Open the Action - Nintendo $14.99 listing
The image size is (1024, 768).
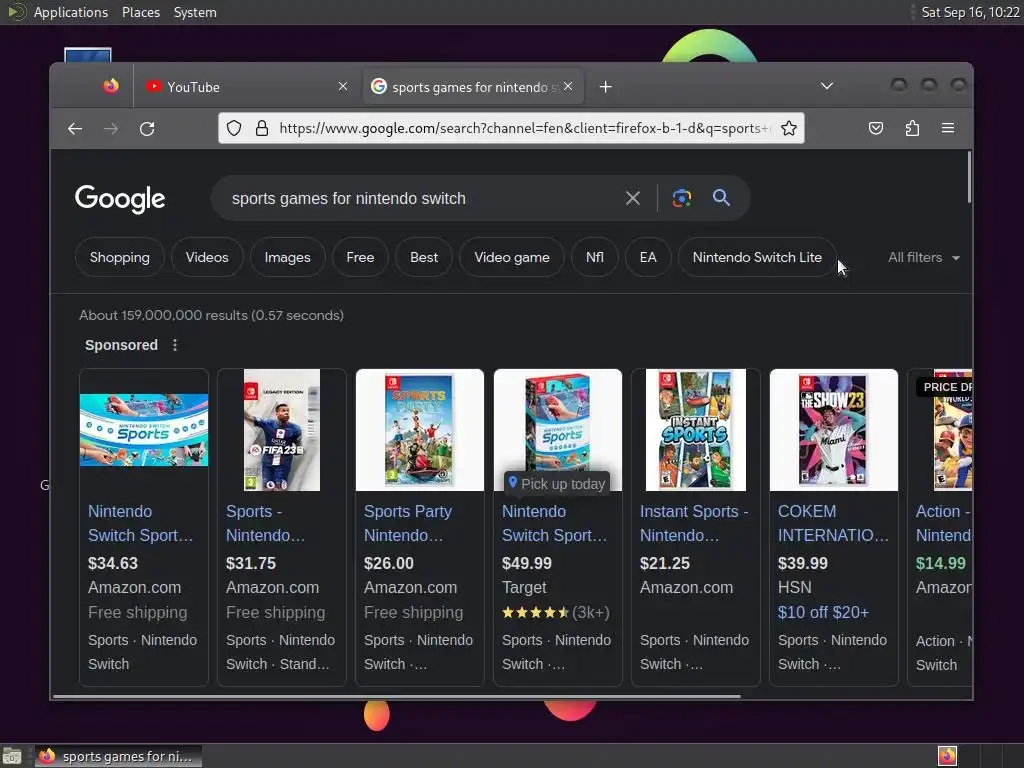click(x=943, y=523)
